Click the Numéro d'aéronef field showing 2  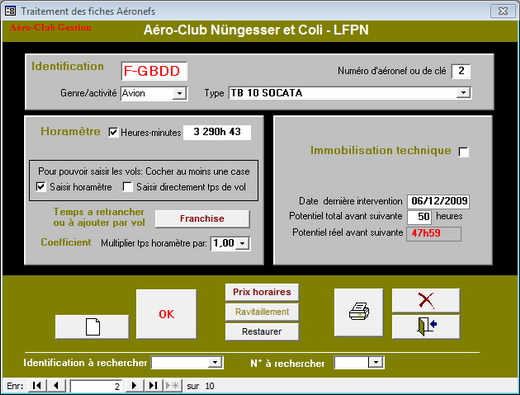point(461,71)
